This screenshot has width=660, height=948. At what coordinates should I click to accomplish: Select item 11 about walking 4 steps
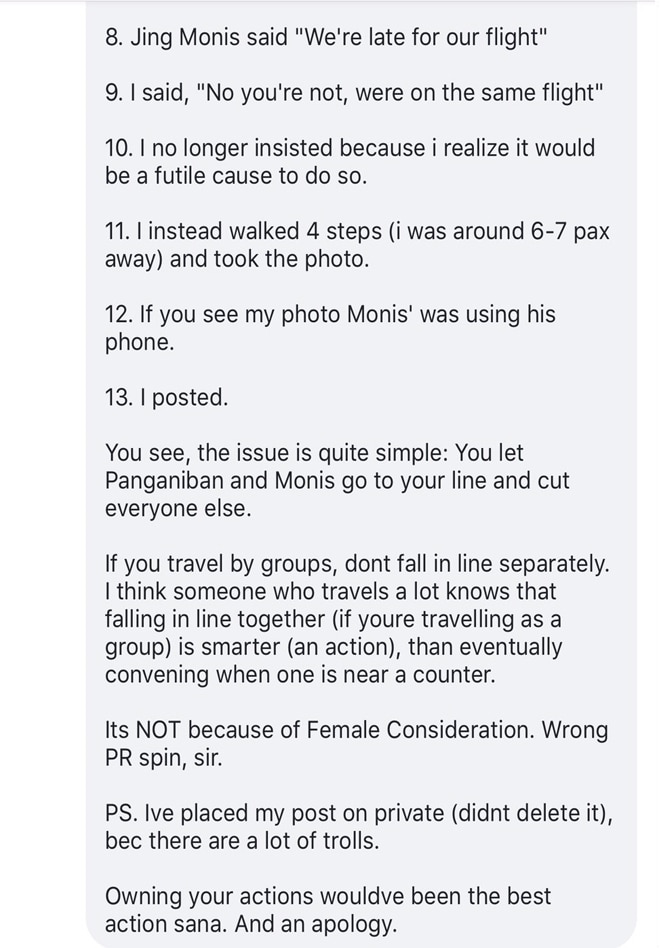tap(357, 245)
